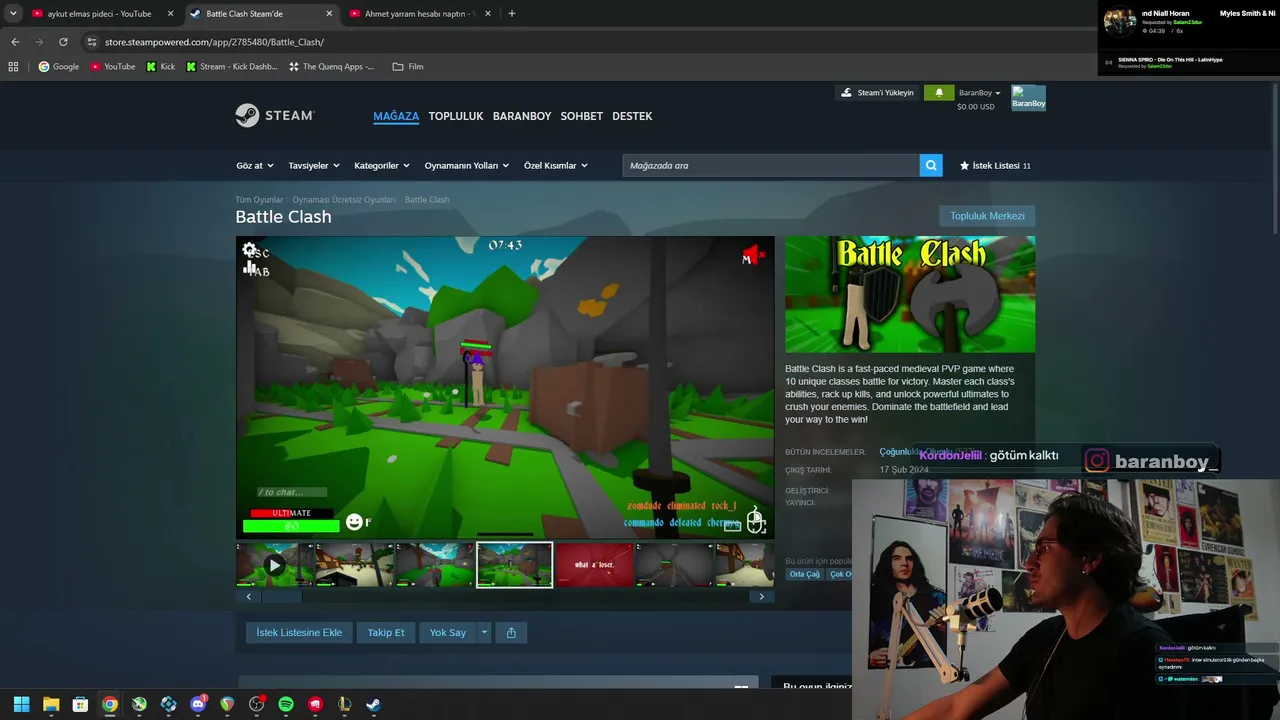The height and width of the screenshot is (720, 1280).
Task: Expand the Tavsiyeler dropdown
Action: tap(314, 165)
